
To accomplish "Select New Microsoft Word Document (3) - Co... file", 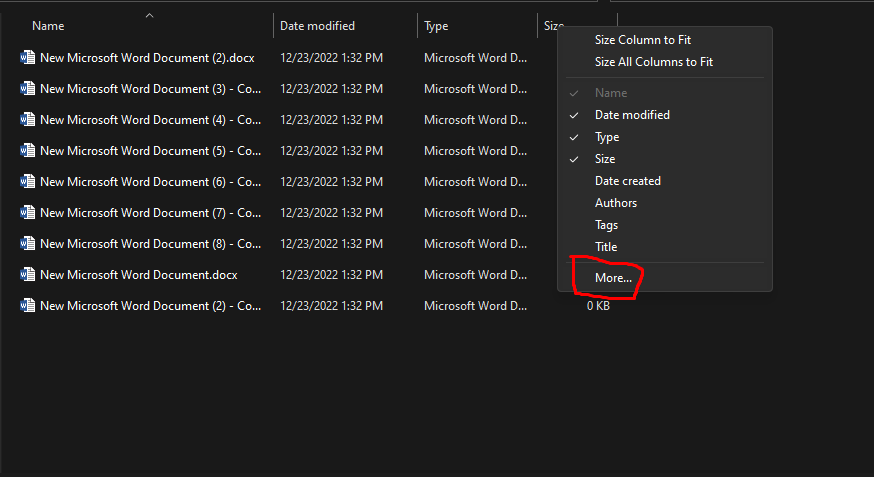I will [x=150, y=89].
